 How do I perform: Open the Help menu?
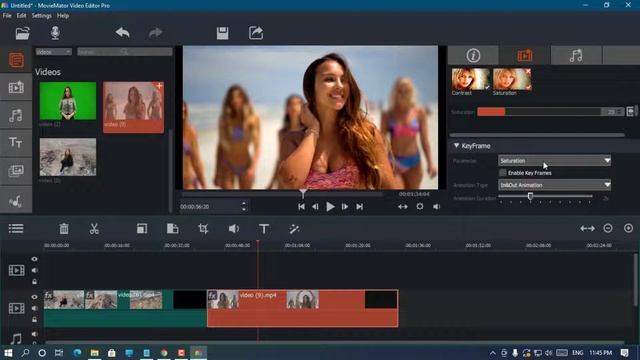tap(62, 16)
